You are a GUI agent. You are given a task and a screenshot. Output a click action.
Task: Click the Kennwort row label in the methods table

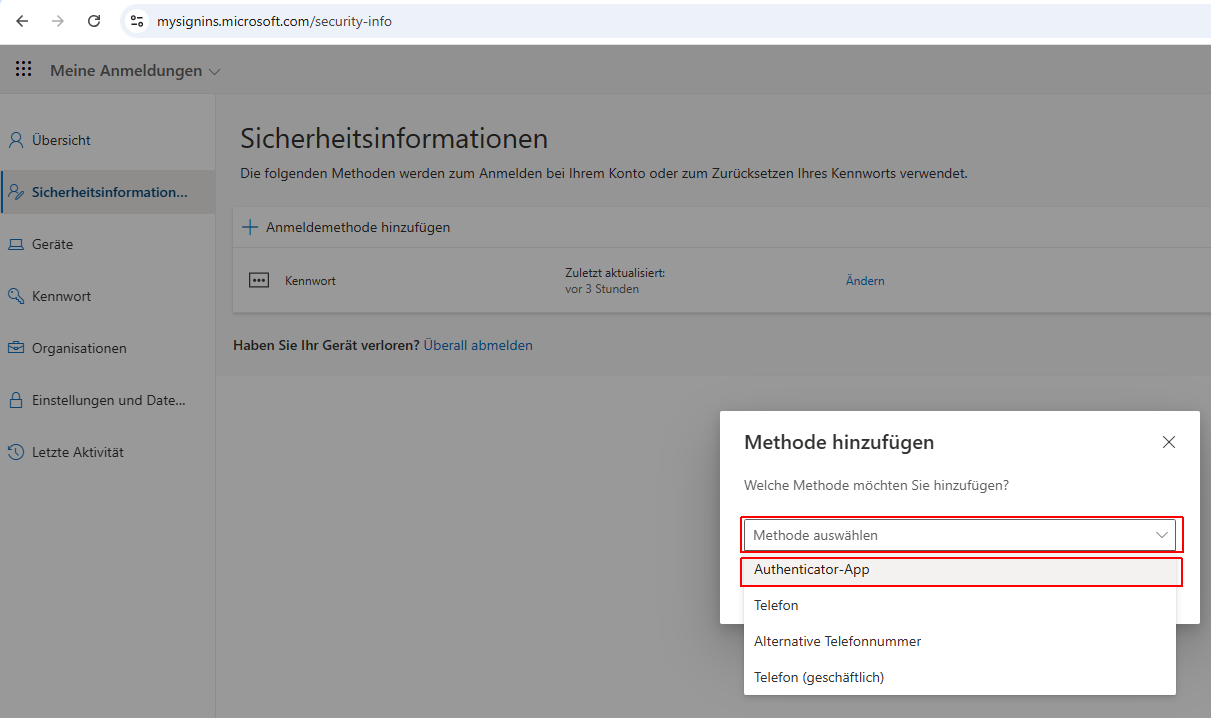click(x=310, y=281)
